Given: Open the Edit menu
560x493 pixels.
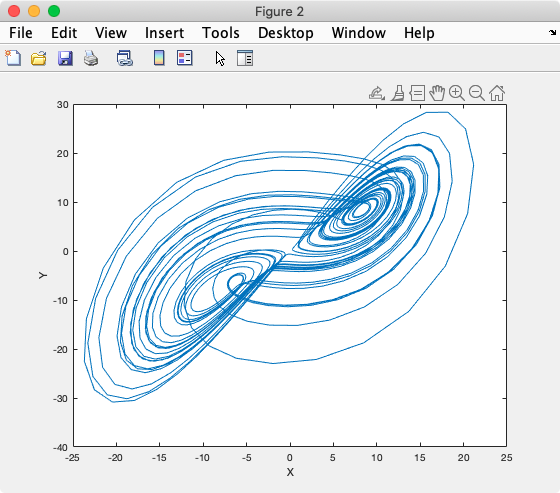Looking at the screenshot, I should pyautogui.click(x=64, y=33).
